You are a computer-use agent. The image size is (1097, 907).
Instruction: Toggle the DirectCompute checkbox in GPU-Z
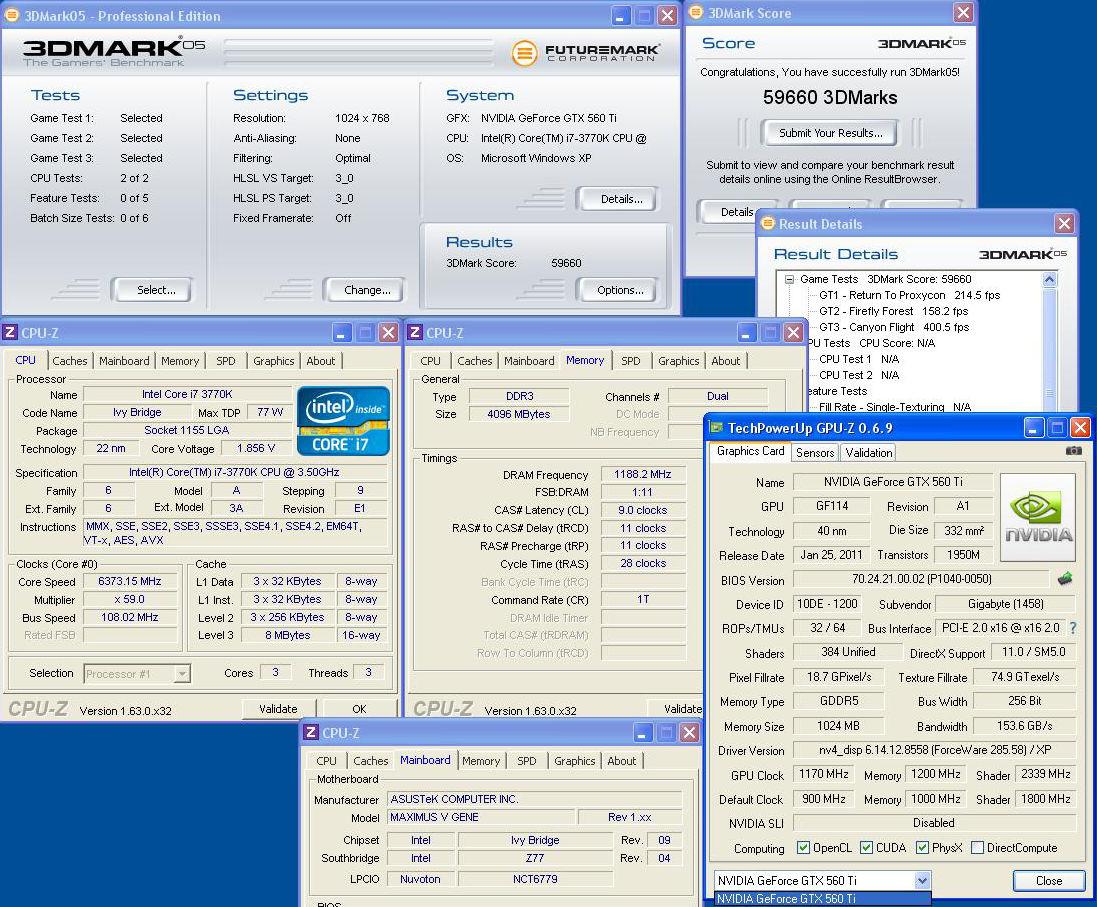point(977,848)
